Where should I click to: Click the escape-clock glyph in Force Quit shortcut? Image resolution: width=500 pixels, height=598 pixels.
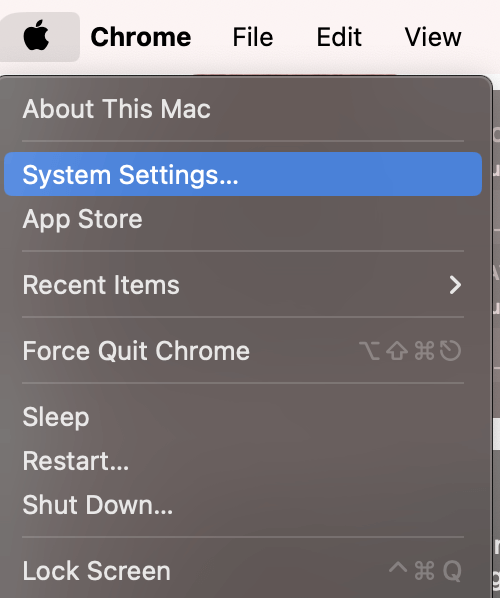(x=450, y=351)
